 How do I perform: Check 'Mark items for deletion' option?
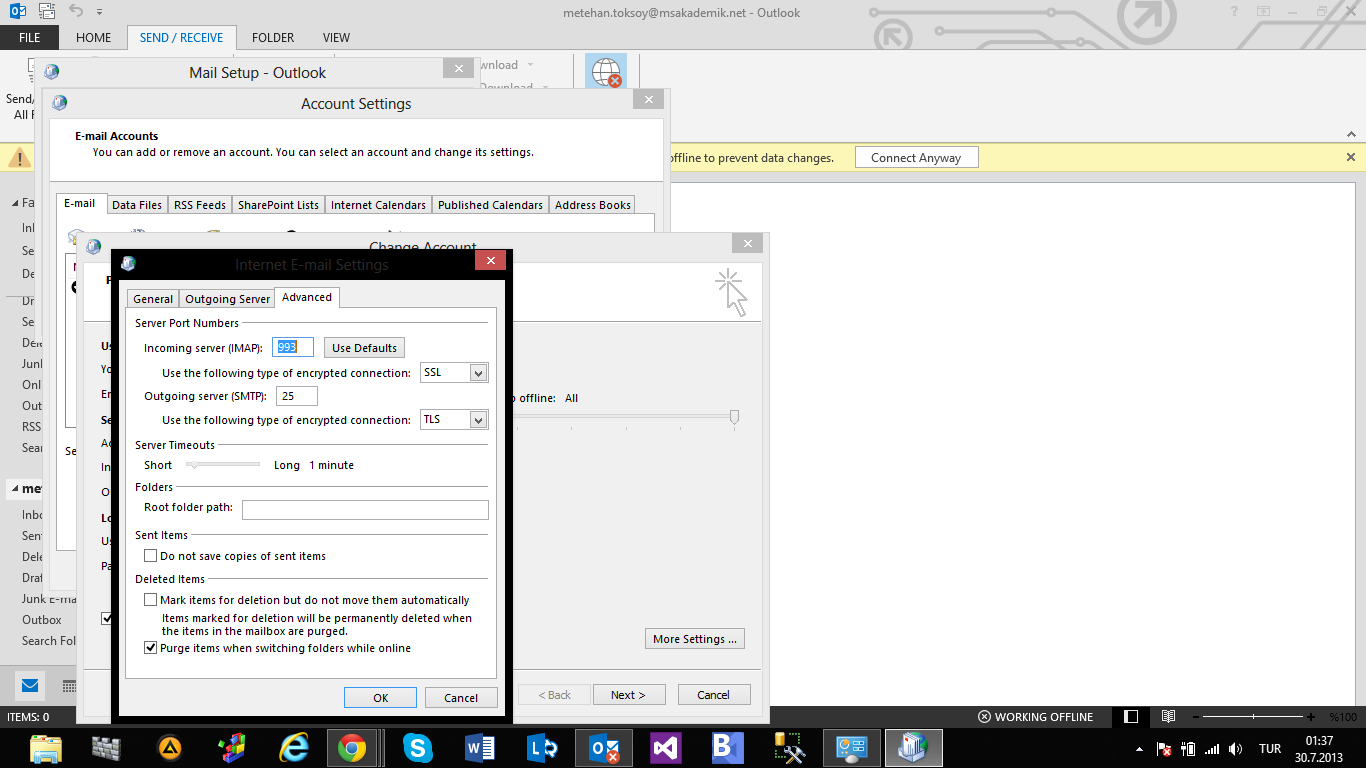pyautogui.click(x=151, y=600)
